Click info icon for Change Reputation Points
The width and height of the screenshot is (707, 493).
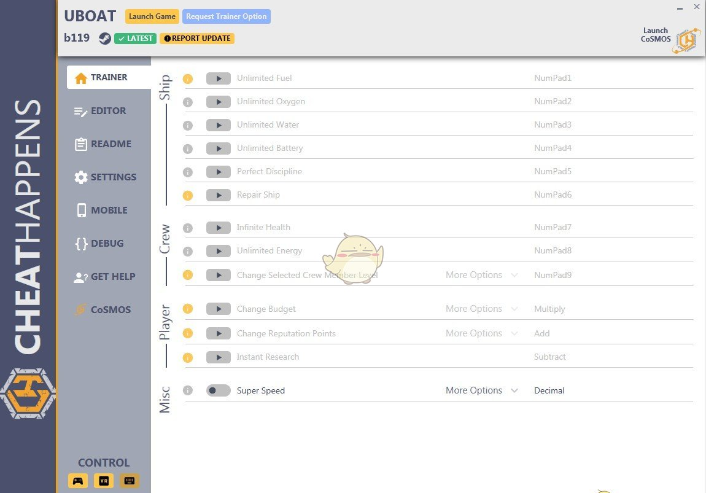(188, 333)
